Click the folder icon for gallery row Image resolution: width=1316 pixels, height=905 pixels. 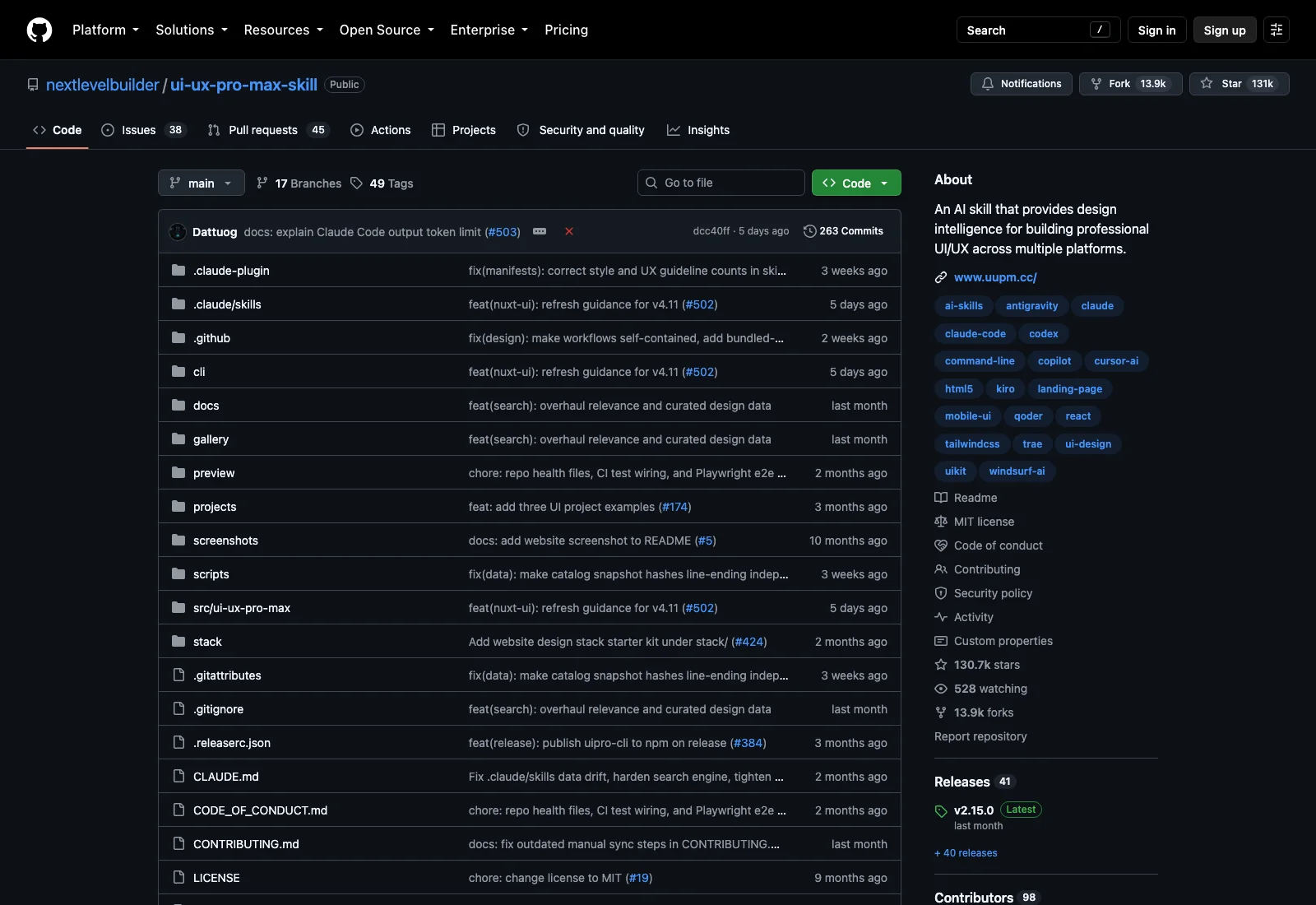click(178, 439)
